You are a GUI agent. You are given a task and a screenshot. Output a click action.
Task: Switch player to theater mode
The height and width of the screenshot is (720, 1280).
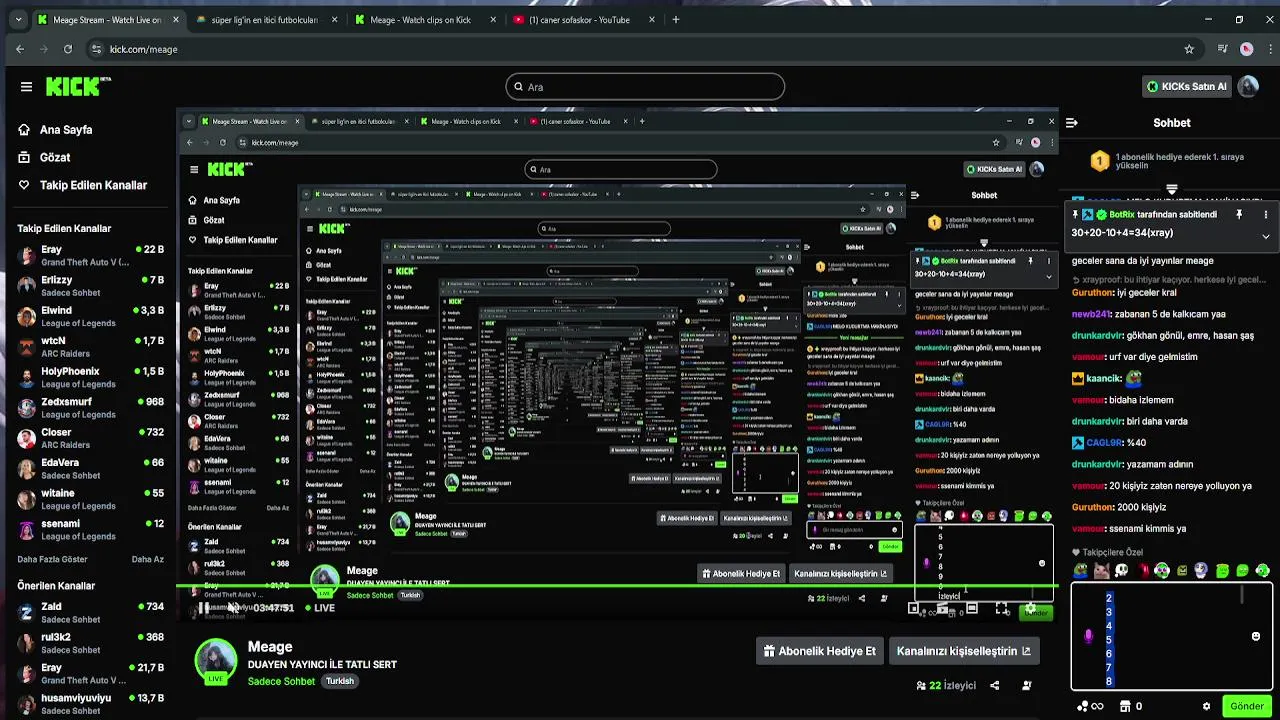pyautogui.click(x=971, y=608)
